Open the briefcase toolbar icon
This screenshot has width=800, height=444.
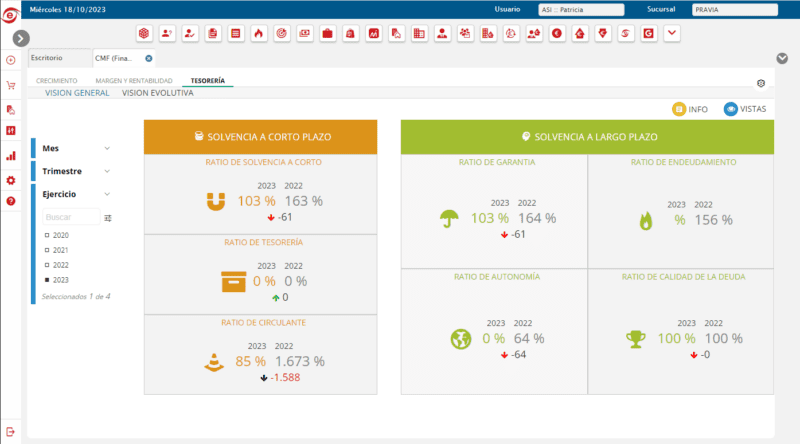pyautogui.click(x=328, y=34)
